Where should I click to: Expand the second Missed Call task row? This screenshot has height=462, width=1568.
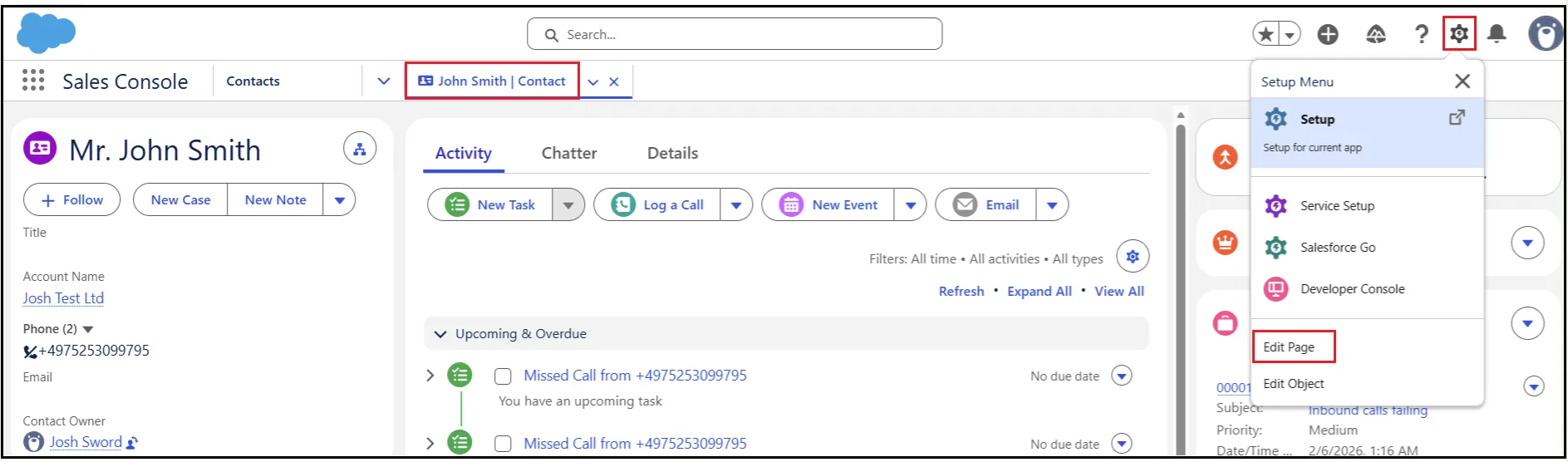[430, 444]
